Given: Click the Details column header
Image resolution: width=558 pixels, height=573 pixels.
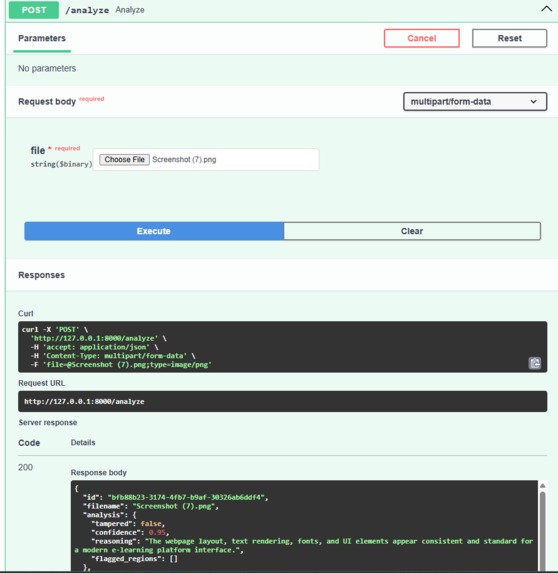Looking at the screenshot, I should [x=83, y=443].
